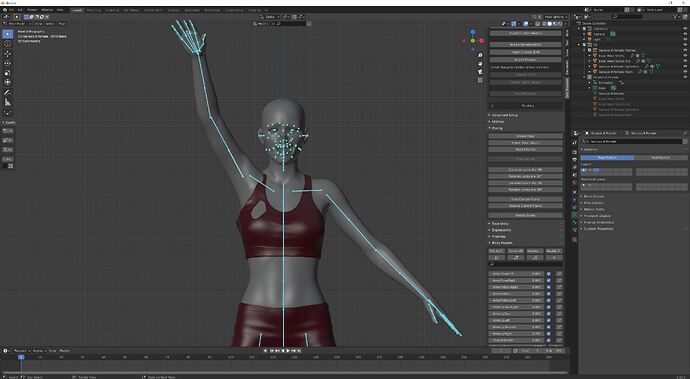Activate the 3D Cursor tool
Viewport: 690px width, 379px height.
tap(7, 44)
